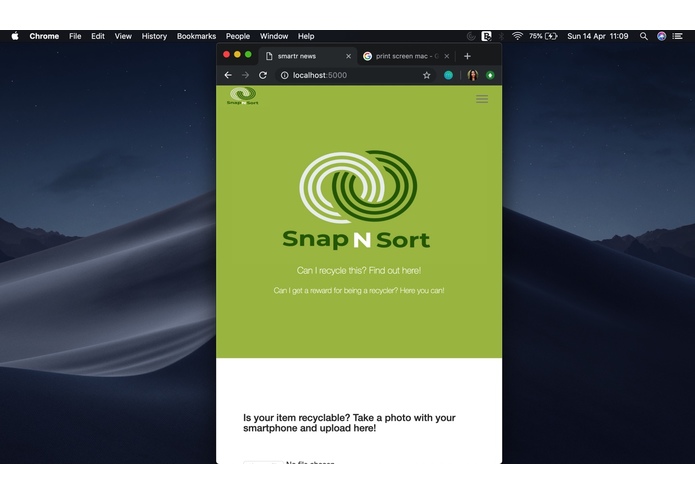Reload the current page
The width and height of the screenshot is (695, 494).
(263, 75)
